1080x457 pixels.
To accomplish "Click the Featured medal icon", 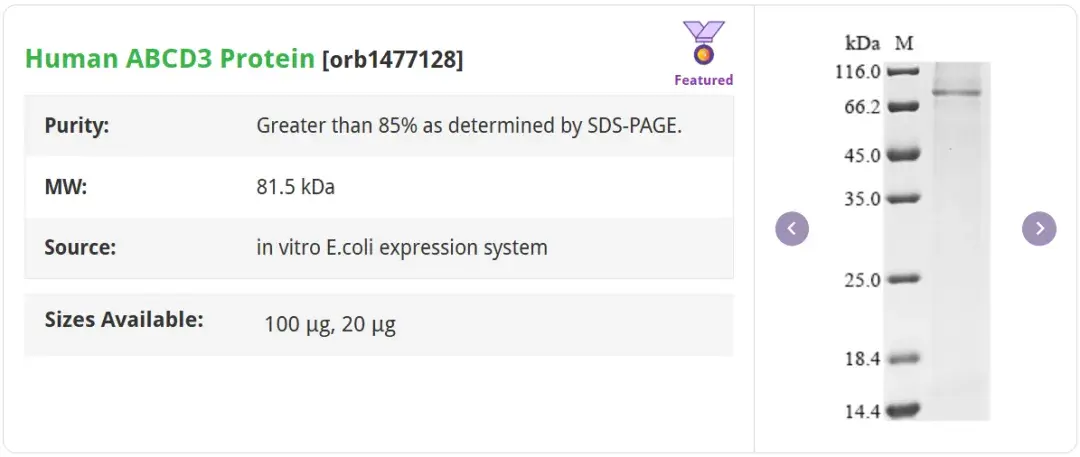I will (x=704, y=44).
